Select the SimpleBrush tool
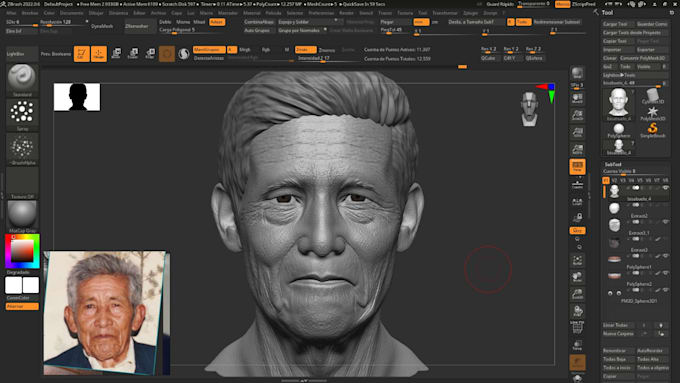Viewport: 680px width, 383px height. (x=652, y=130)
